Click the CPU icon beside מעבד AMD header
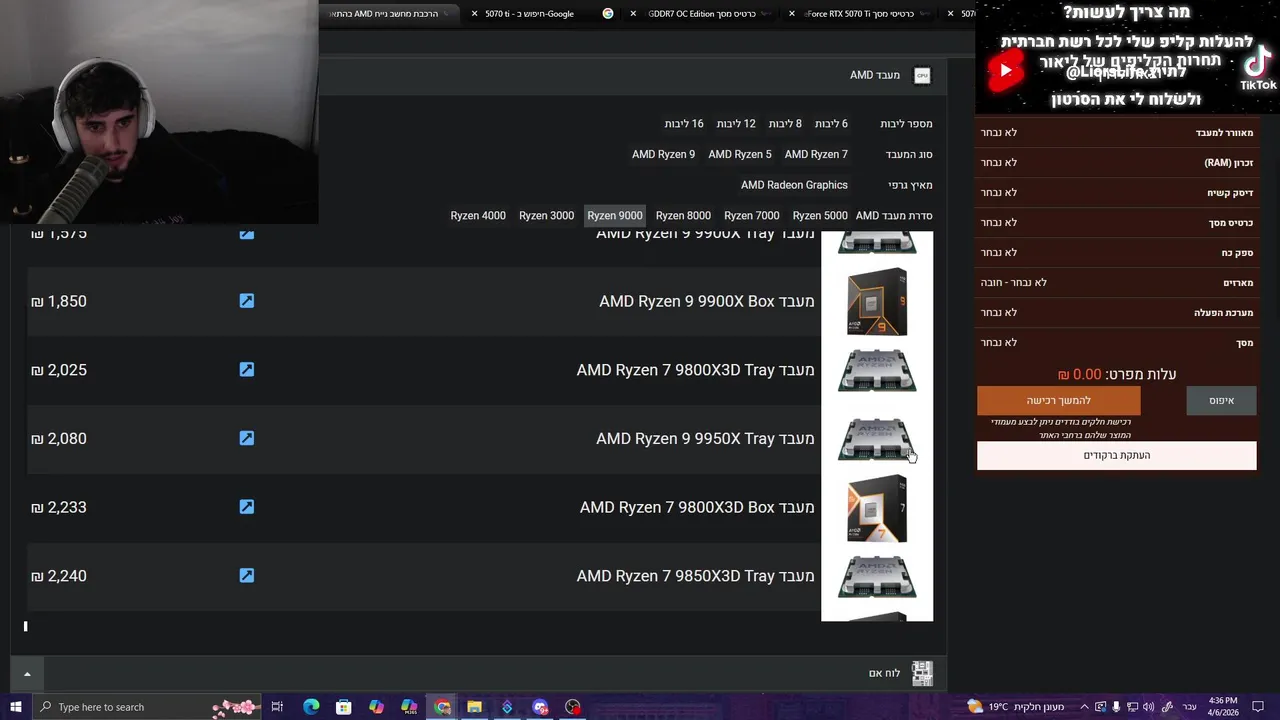The image size is (1280, 720). 922,76
